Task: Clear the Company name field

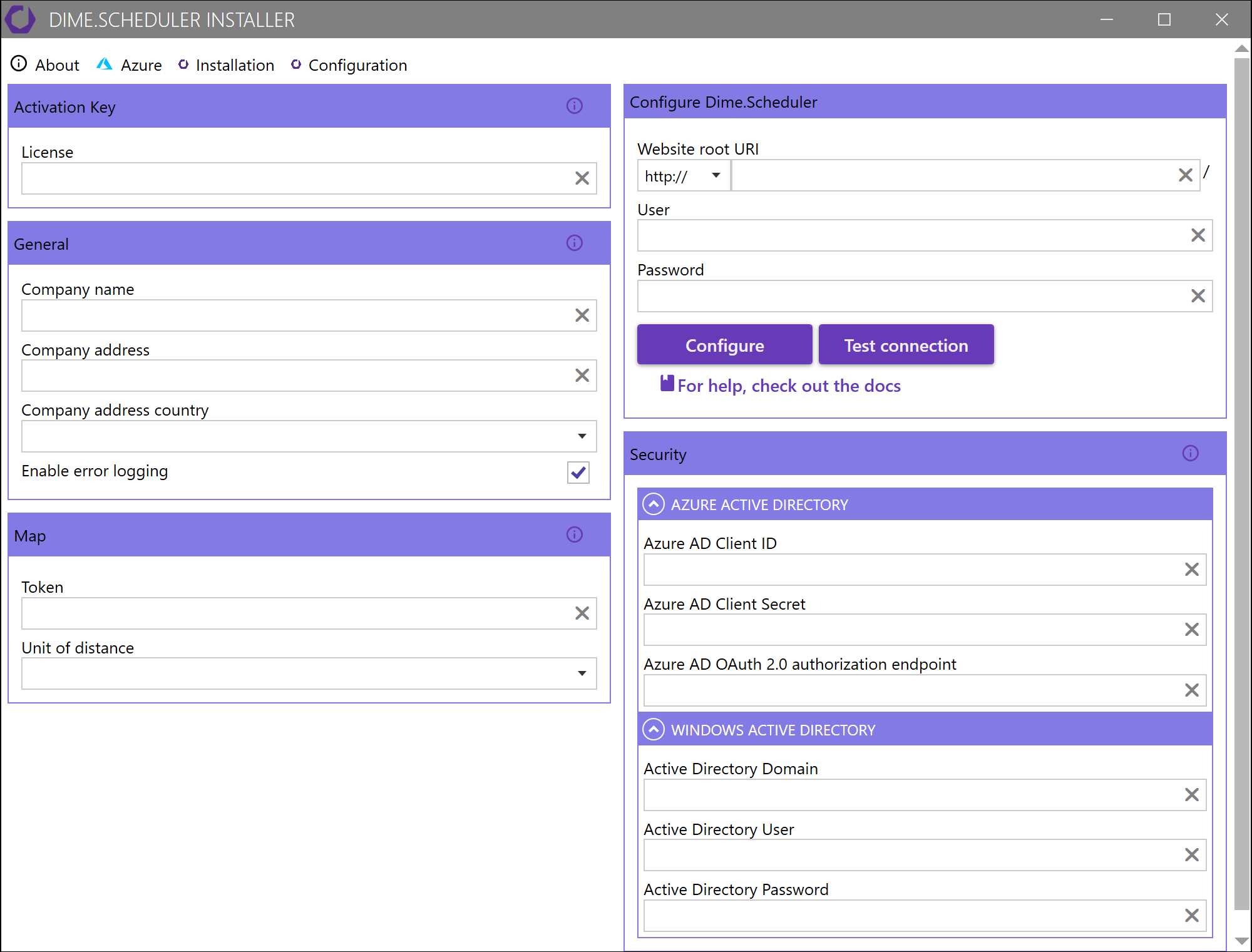Action: (x=582, y=315)
